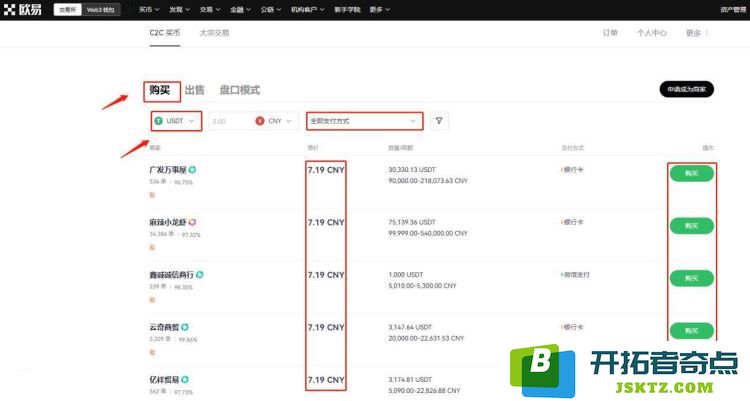Screen dimensions: 750x401
Task: Expand the 发现 menu in top bar
Action: point(179,10)
